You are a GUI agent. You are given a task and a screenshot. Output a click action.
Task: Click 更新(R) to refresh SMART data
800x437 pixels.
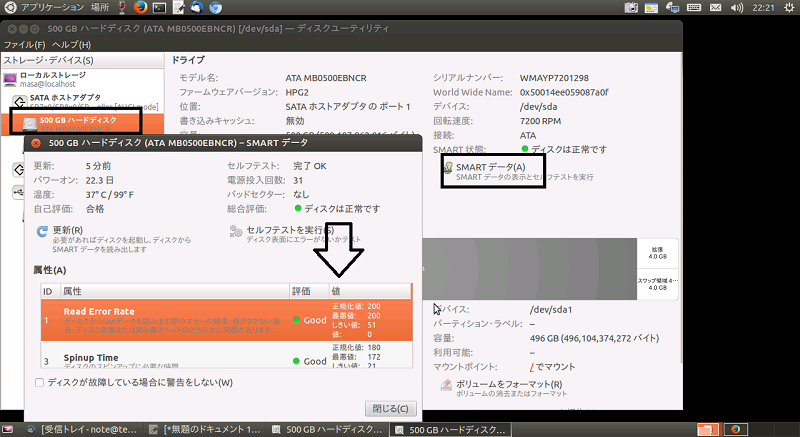point(114,239)
